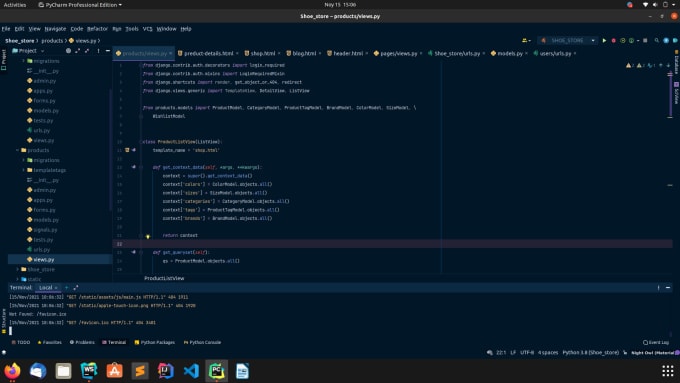
Task: Hide the Project tool window
Action: click(108, 51)
